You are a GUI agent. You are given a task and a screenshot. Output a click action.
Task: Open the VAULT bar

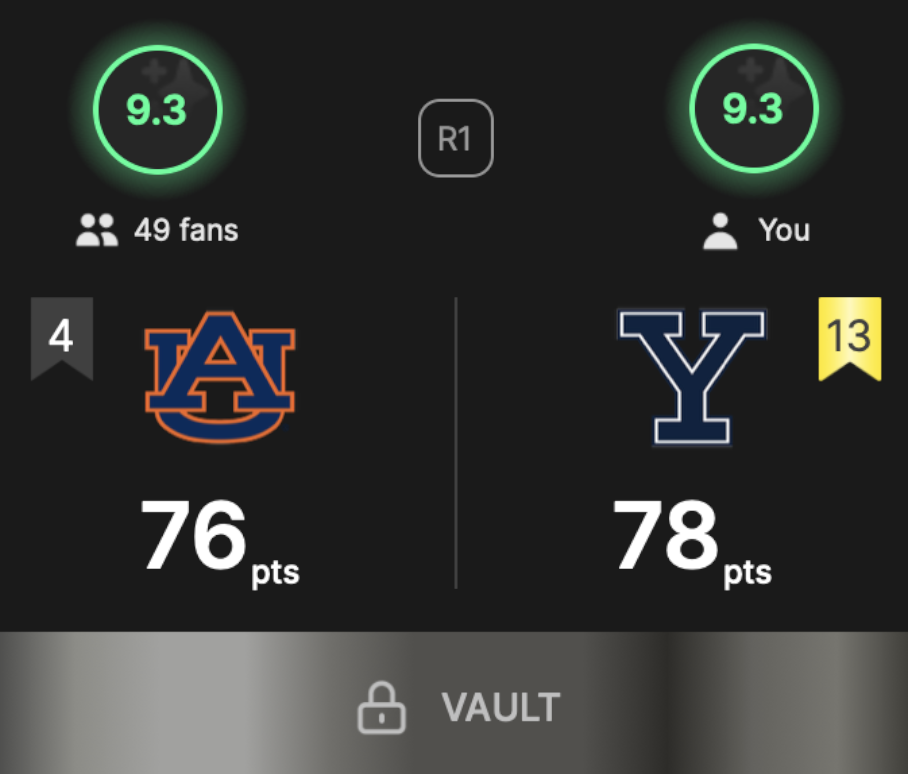pyautogui.click(x=454, y=703)
